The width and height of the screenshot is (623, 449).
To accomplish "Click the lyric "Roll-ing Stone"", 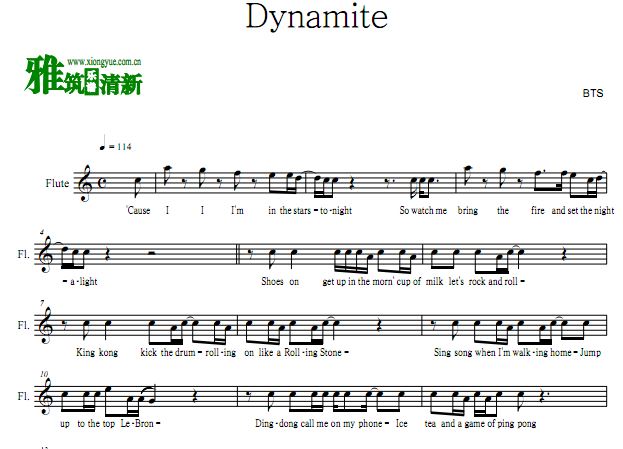I will click(x=313, y=352).
